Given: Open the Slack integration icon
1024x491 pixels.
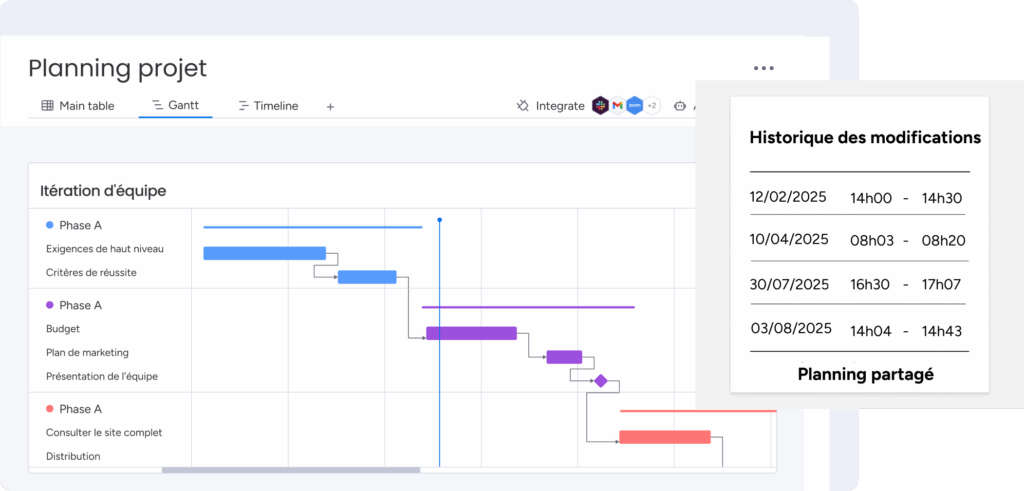Looking at the screenshot, I should coord(600,105).
